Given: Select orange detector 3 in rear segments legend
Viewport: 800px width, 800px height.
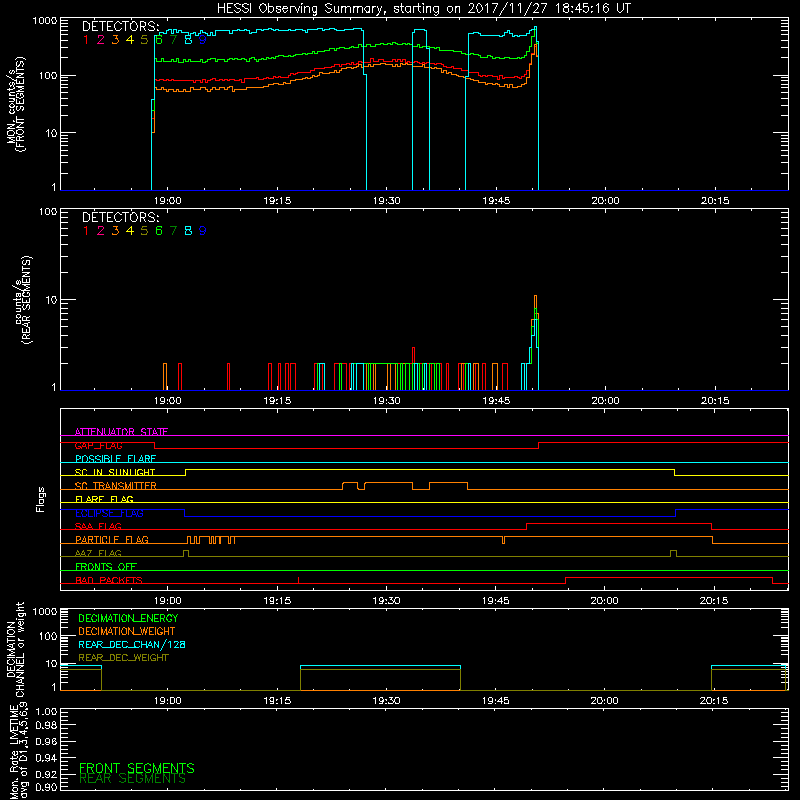Looking at the screenshot, I should (x=115, y=231).
